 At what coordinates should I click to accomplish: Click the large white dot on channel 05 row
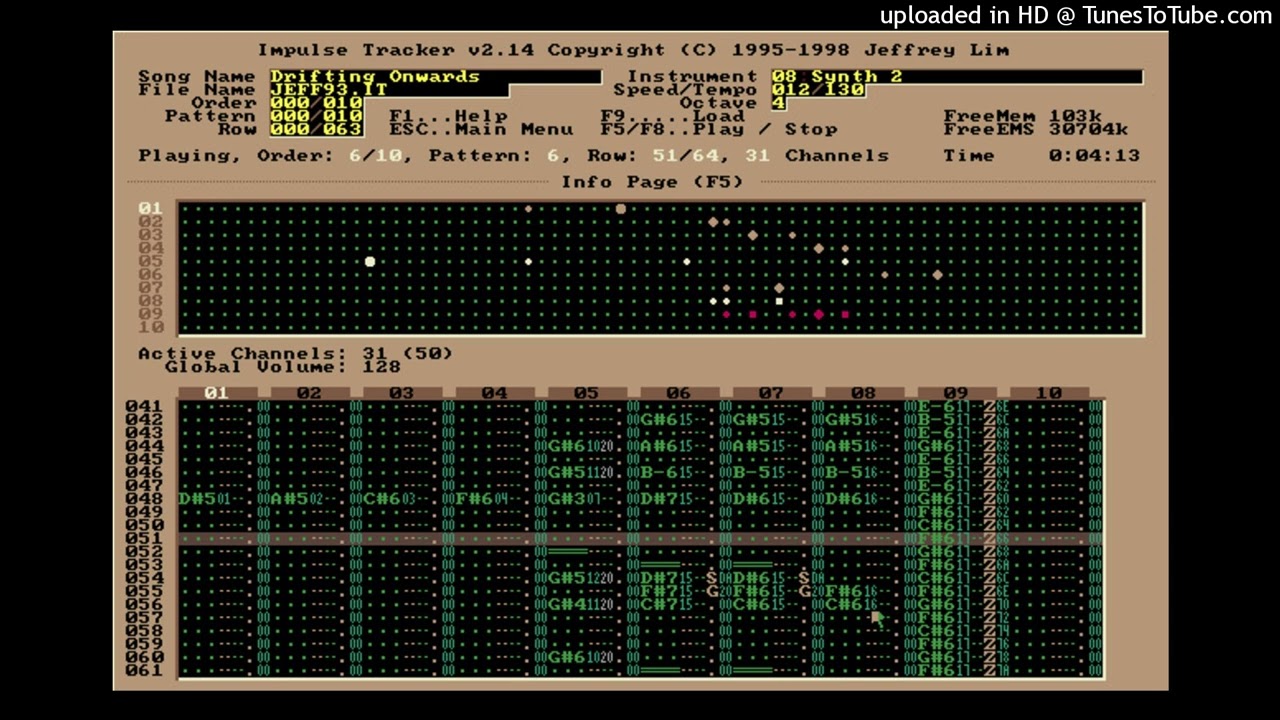click(x=370, y=262)
